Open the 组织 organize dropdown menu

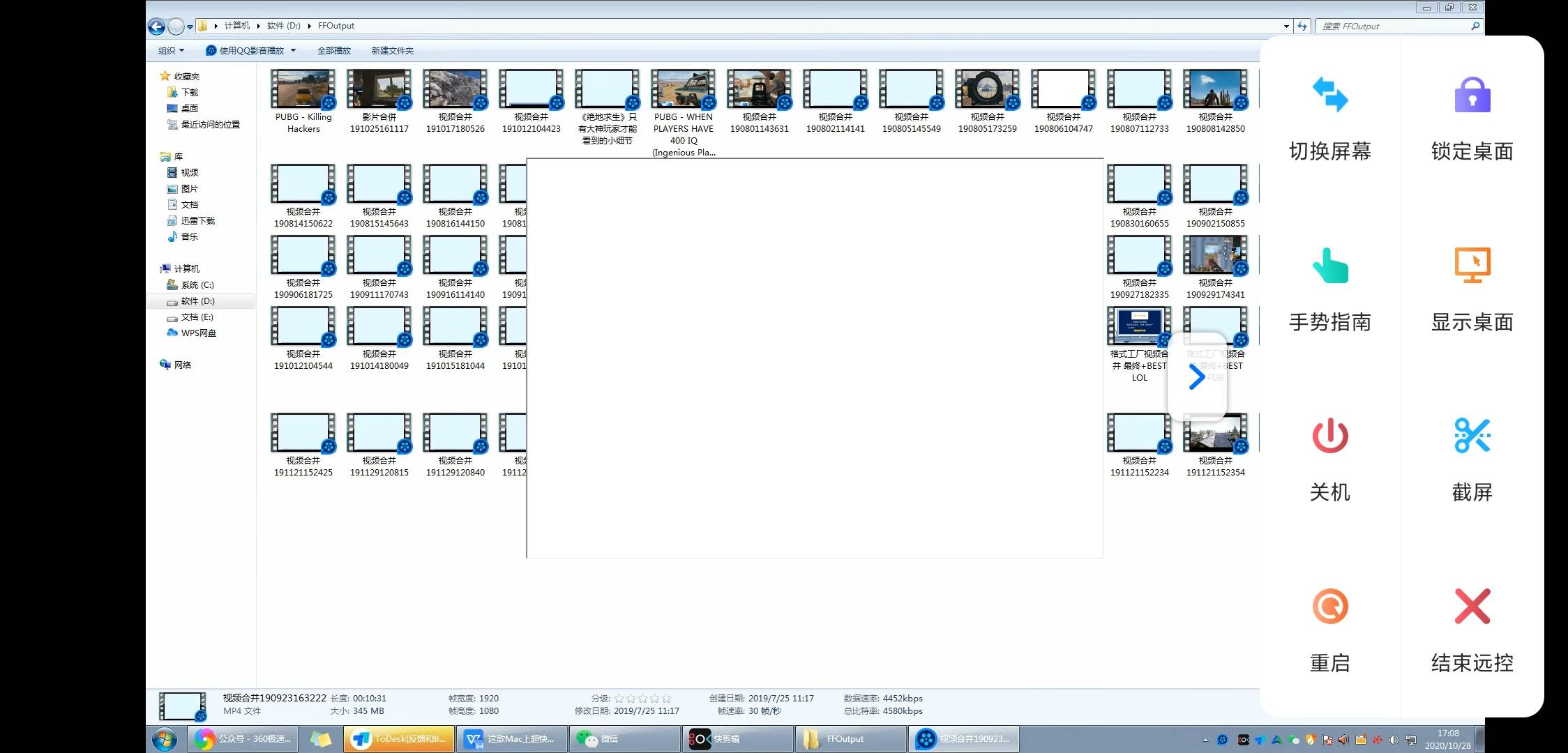(172, 50)
